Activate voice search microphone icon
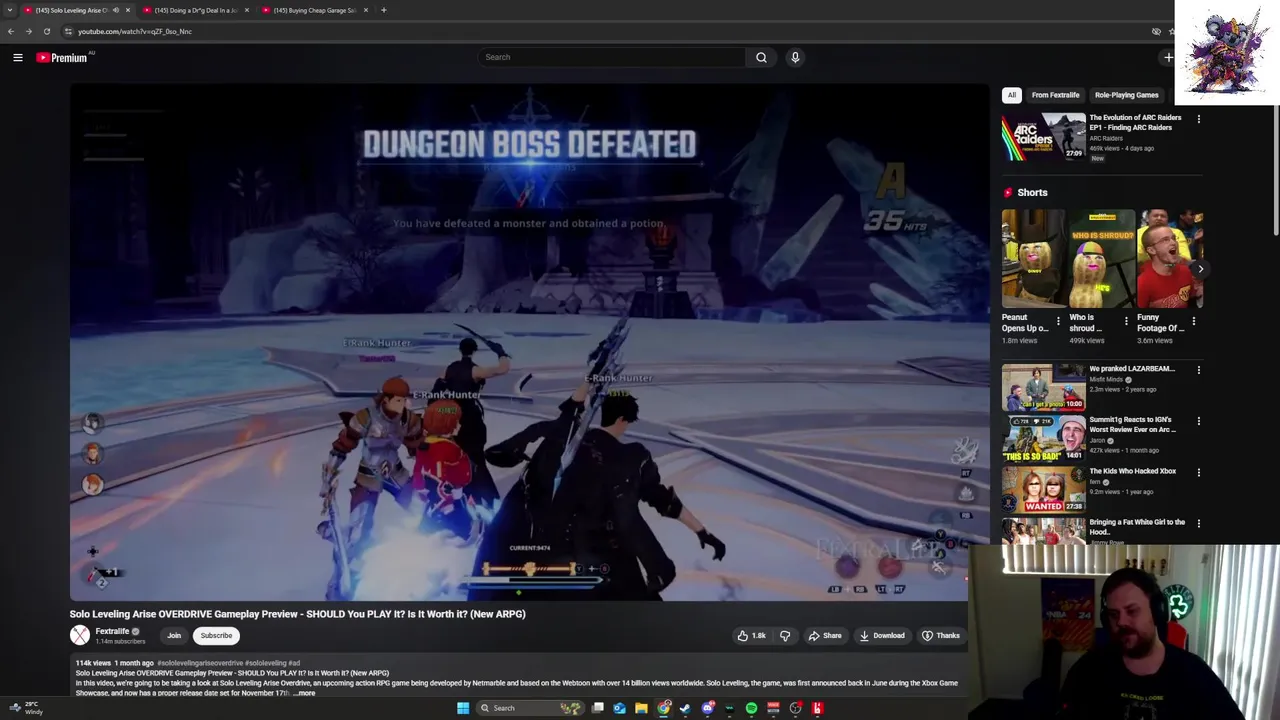 [795, 57]
